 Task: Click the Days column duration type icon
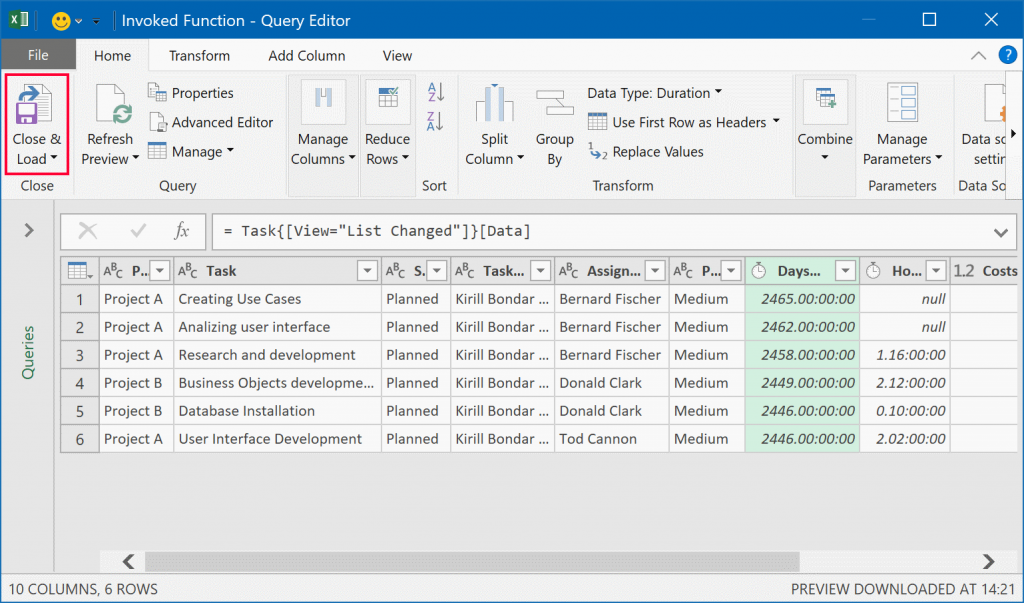[x=758, y=270]
